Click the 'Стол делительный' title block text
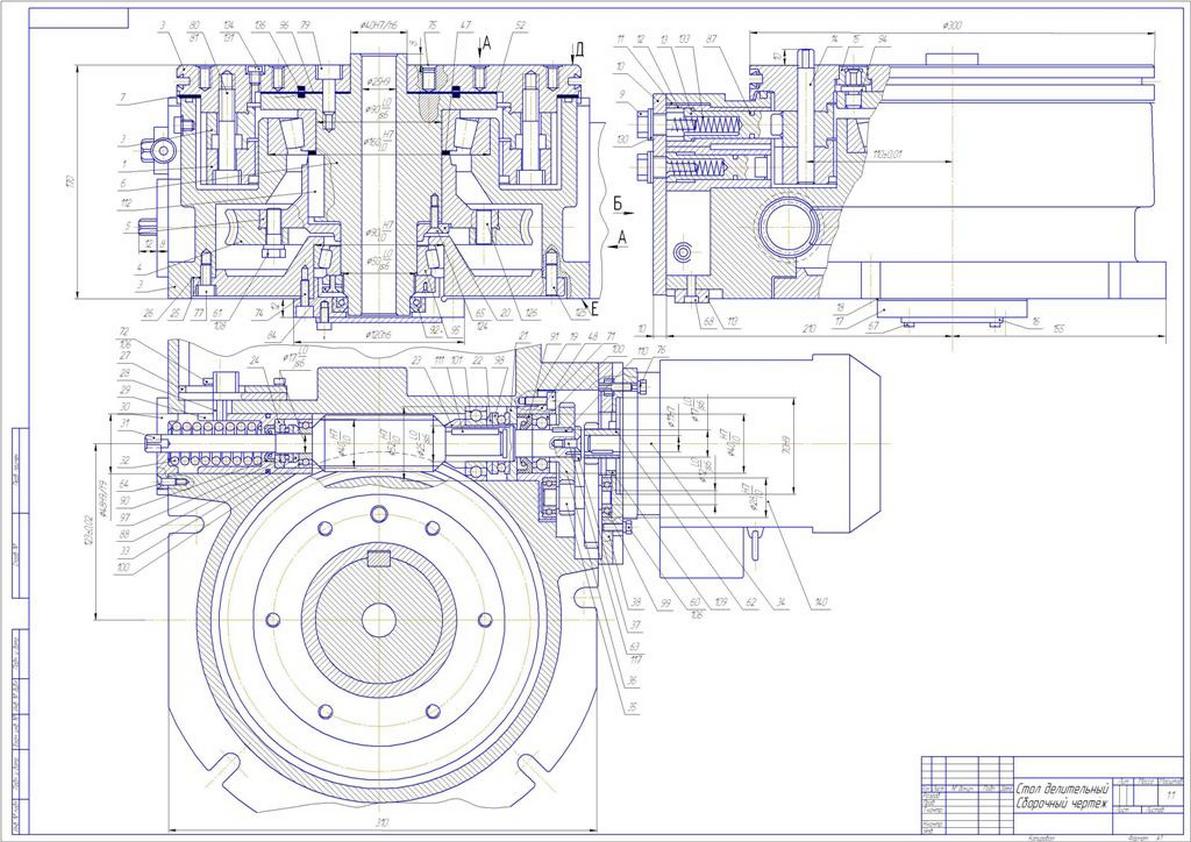The width and height of the screenshot is (1191, 842). 1062,788
